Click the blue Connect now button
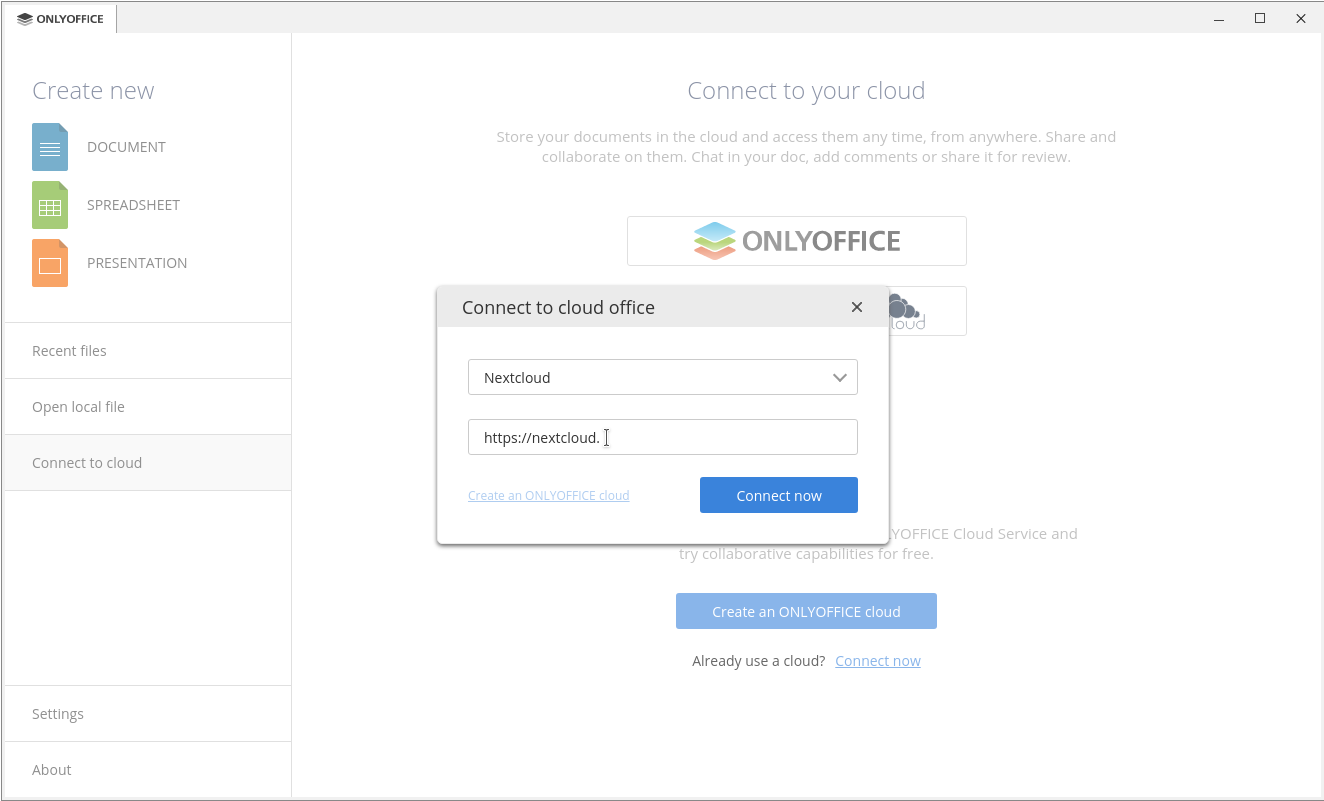1324x801 pixels. [x=778, y=495]
